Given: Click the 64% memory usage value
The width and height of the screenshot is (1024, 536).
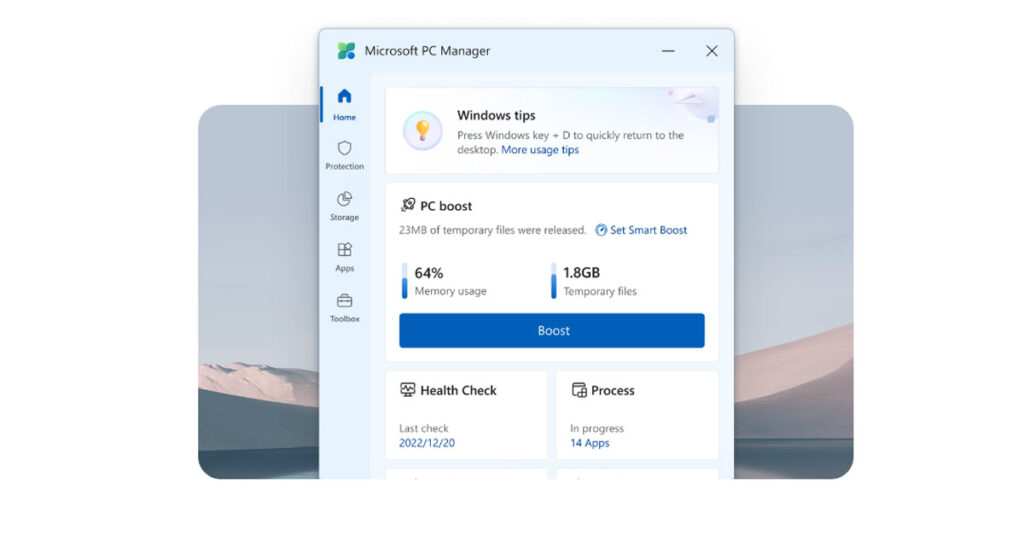Looking at the screenshot, I should click(428, 273).
